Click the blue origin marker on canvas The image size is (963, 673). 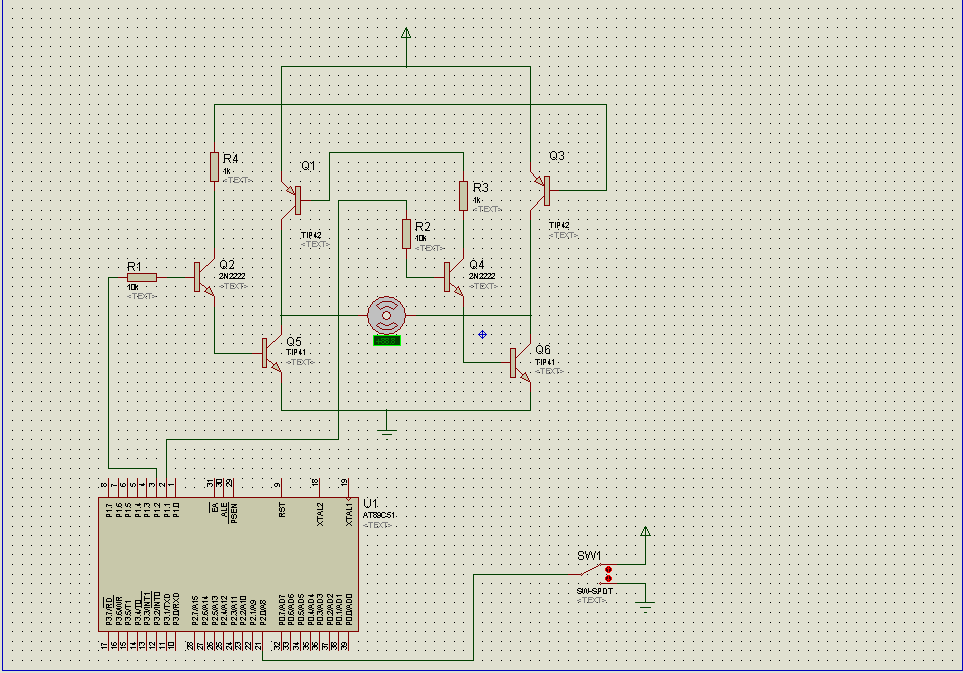[482, 334]
